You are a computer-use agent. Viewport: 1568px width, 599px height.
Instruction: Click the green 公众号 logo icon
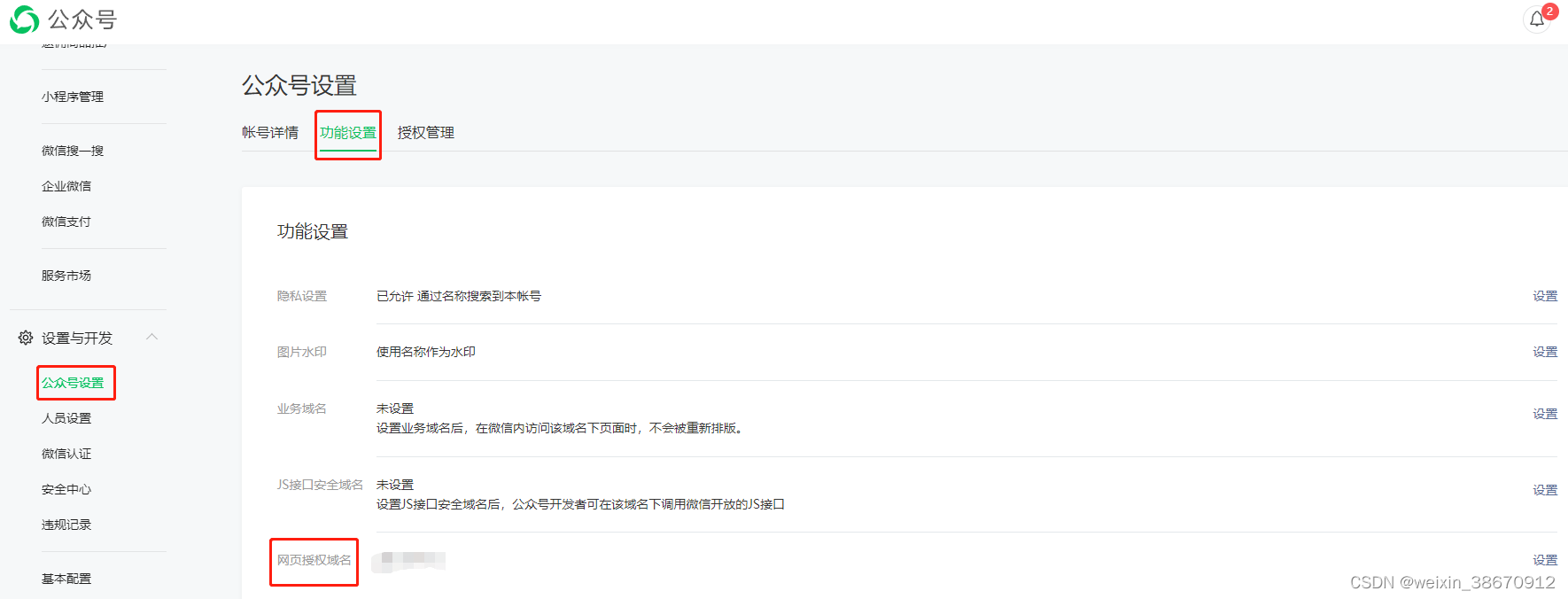[x=24, y=19]
